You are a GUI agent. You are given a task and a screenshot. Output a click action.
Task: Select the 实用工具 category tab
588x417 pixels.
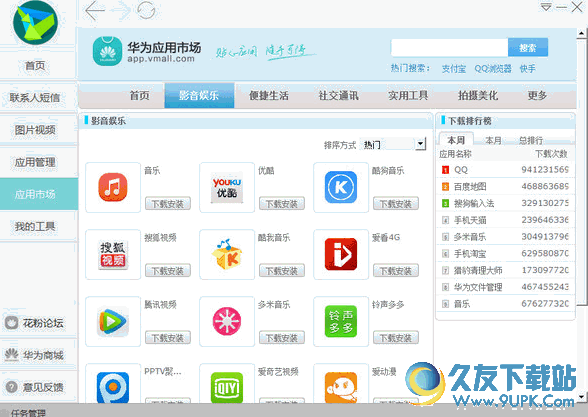click(408, 96)
